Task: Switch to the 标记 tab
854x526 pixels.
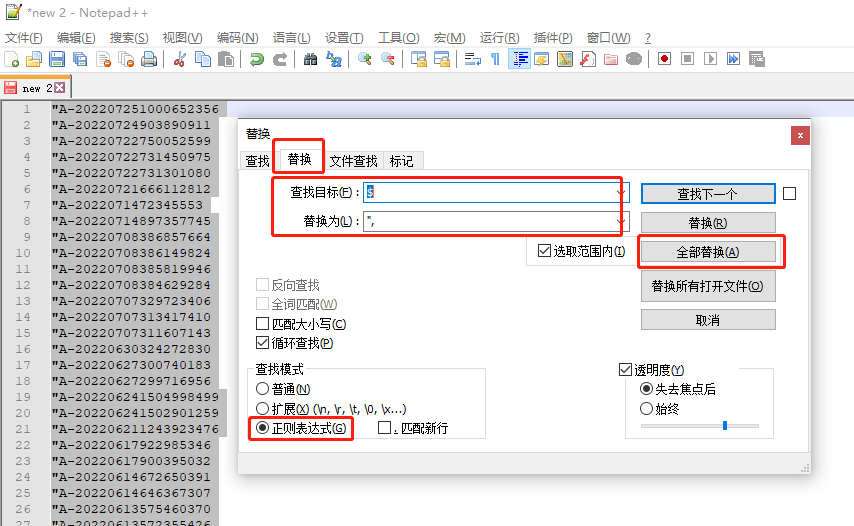Action: pos(401,161)
